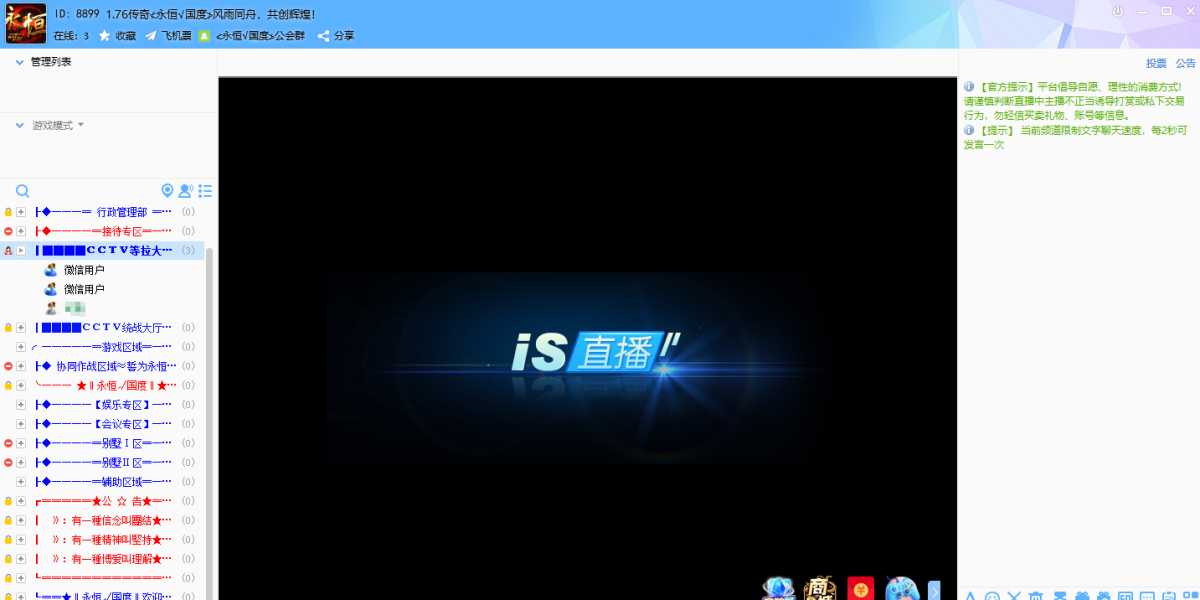Click the 飞机票 paper plane icon
This screenshot has width=1200, height=600.
[x=151, y=36]
